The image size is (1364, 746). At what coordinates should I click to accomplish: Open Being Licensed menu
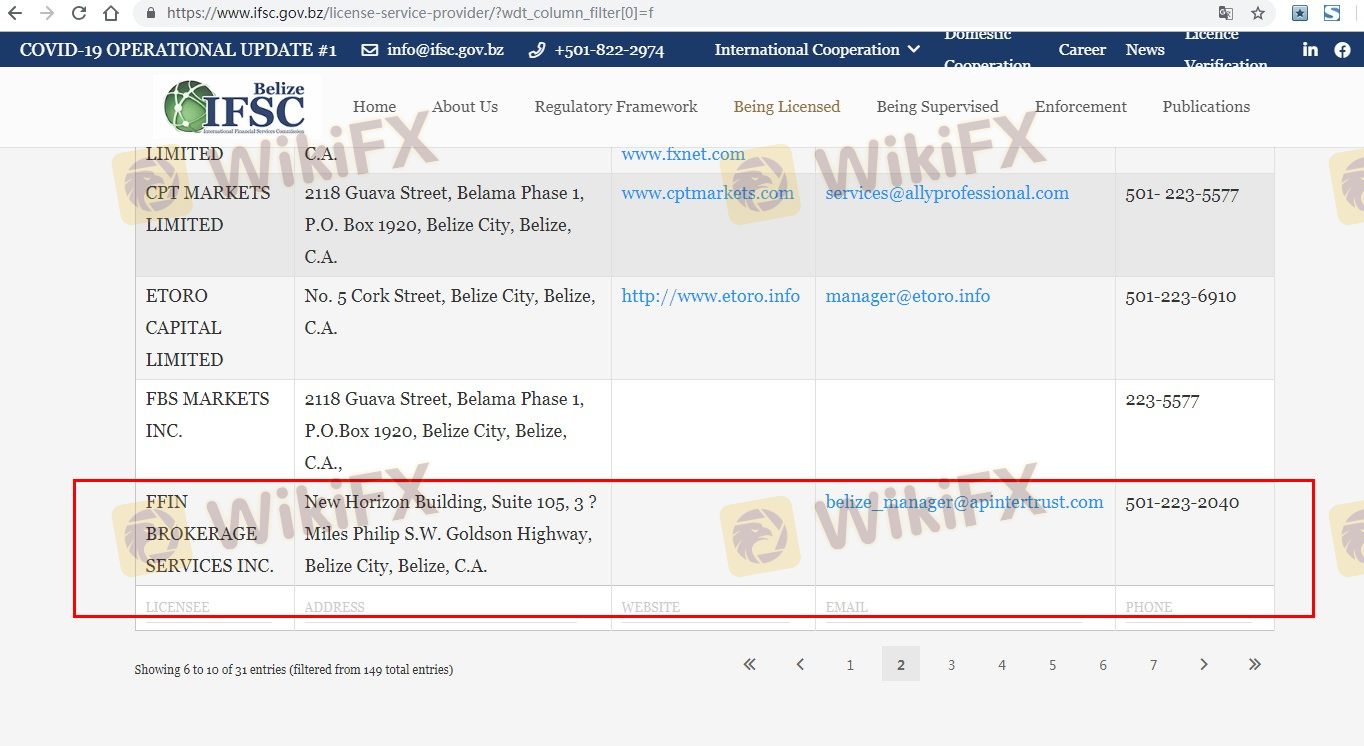tap(786, 107)
